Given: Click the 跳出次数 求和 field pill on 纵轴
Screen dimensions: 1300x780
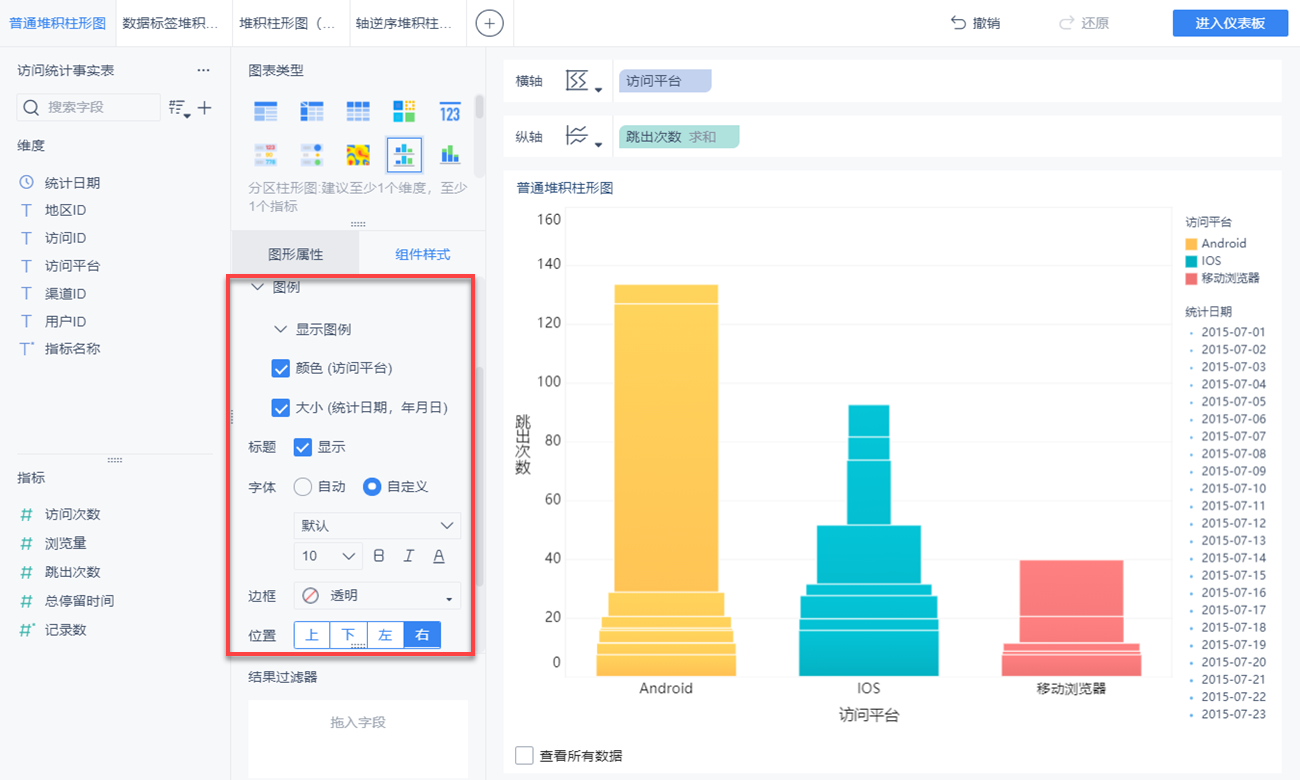Looking at the screenshot, I should [679, 137].
